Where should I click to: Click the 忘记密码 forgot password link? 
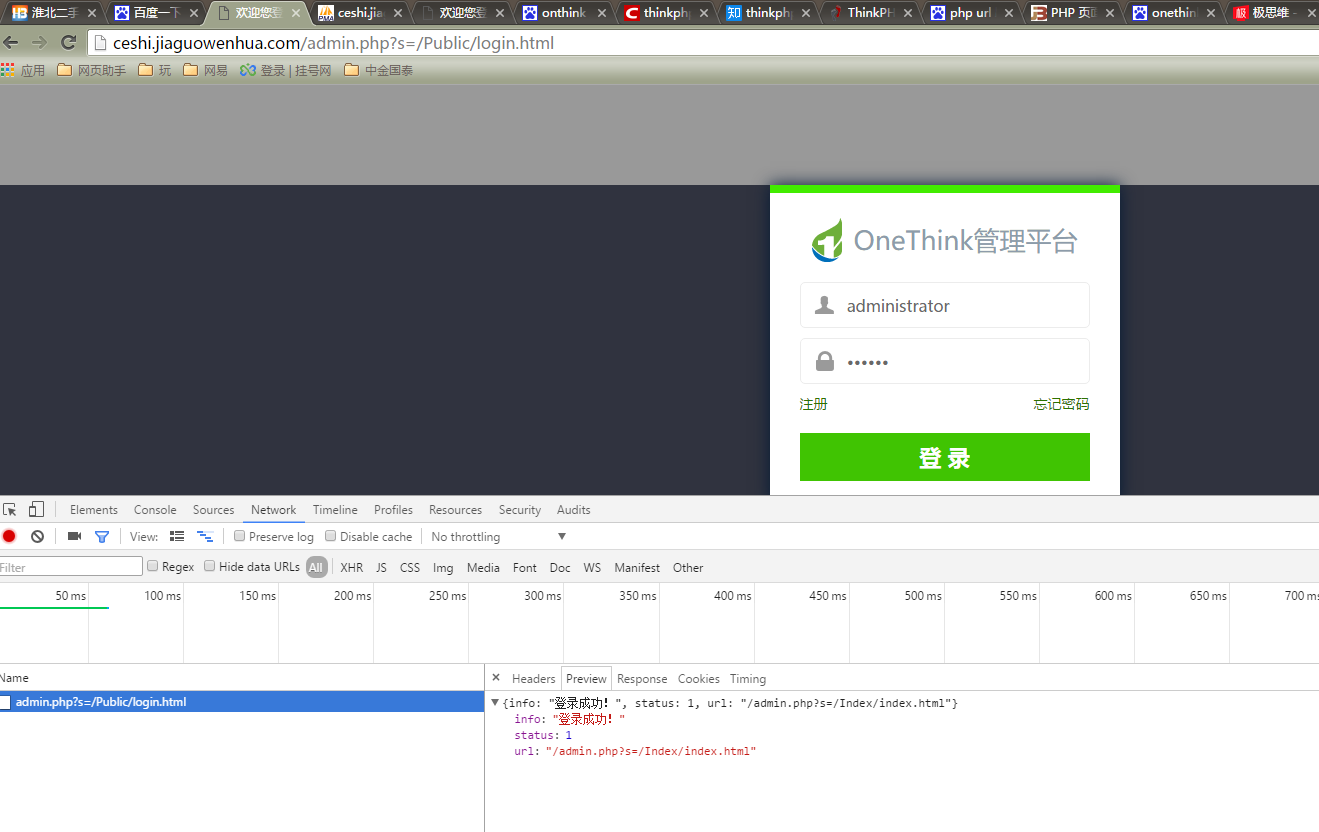pyautogui.click(x=1061, y=404)
